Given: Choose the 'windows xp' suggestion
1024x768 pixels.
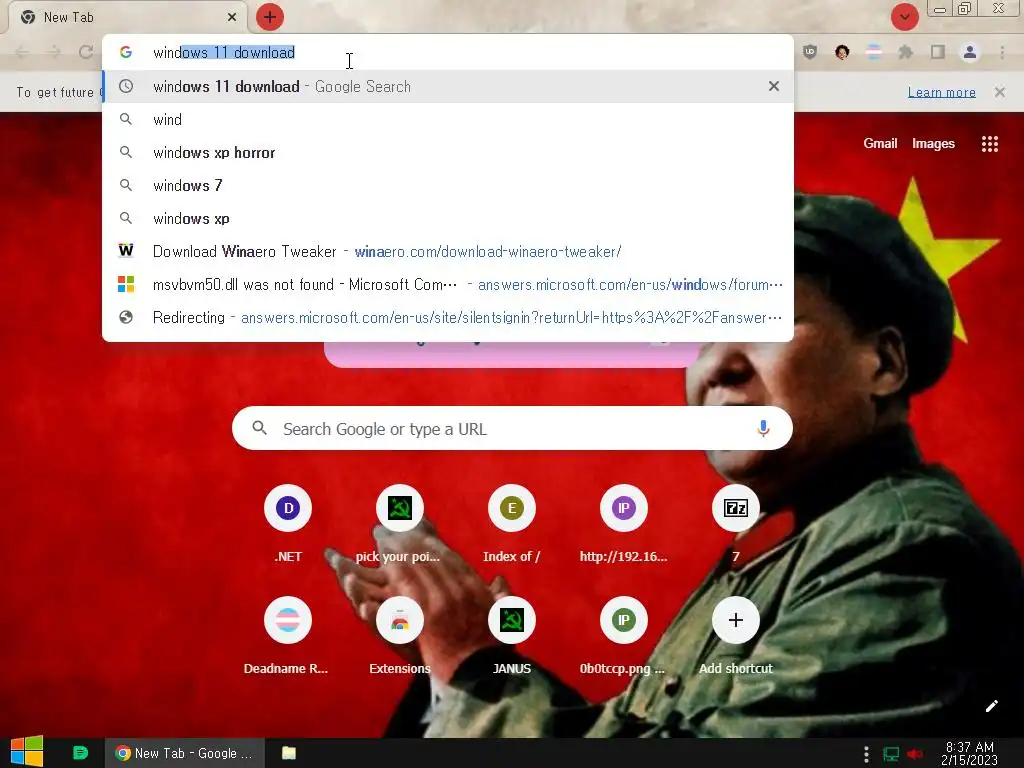Looking at the screenshot, I should pyautogui.click(x=448, y=218).
